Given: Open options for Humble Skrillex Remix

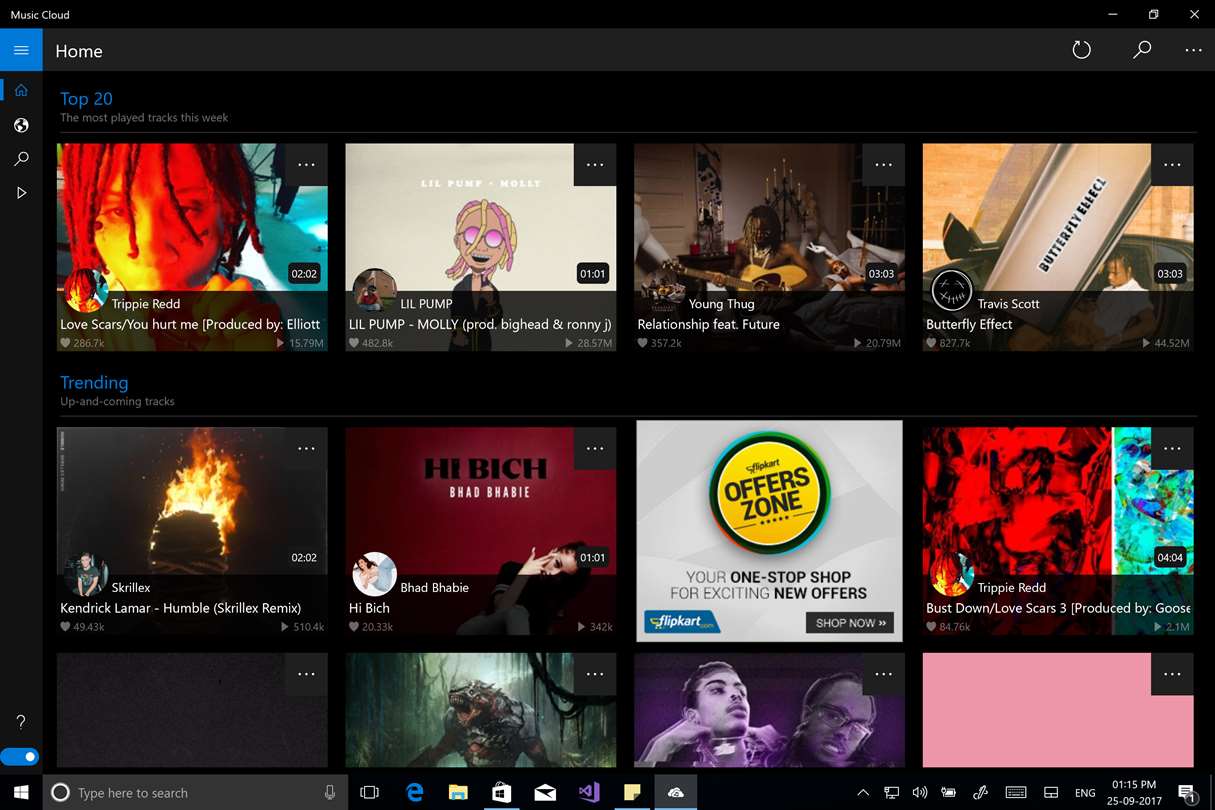Looking at the screenshot, I should (x=306, y=448).
